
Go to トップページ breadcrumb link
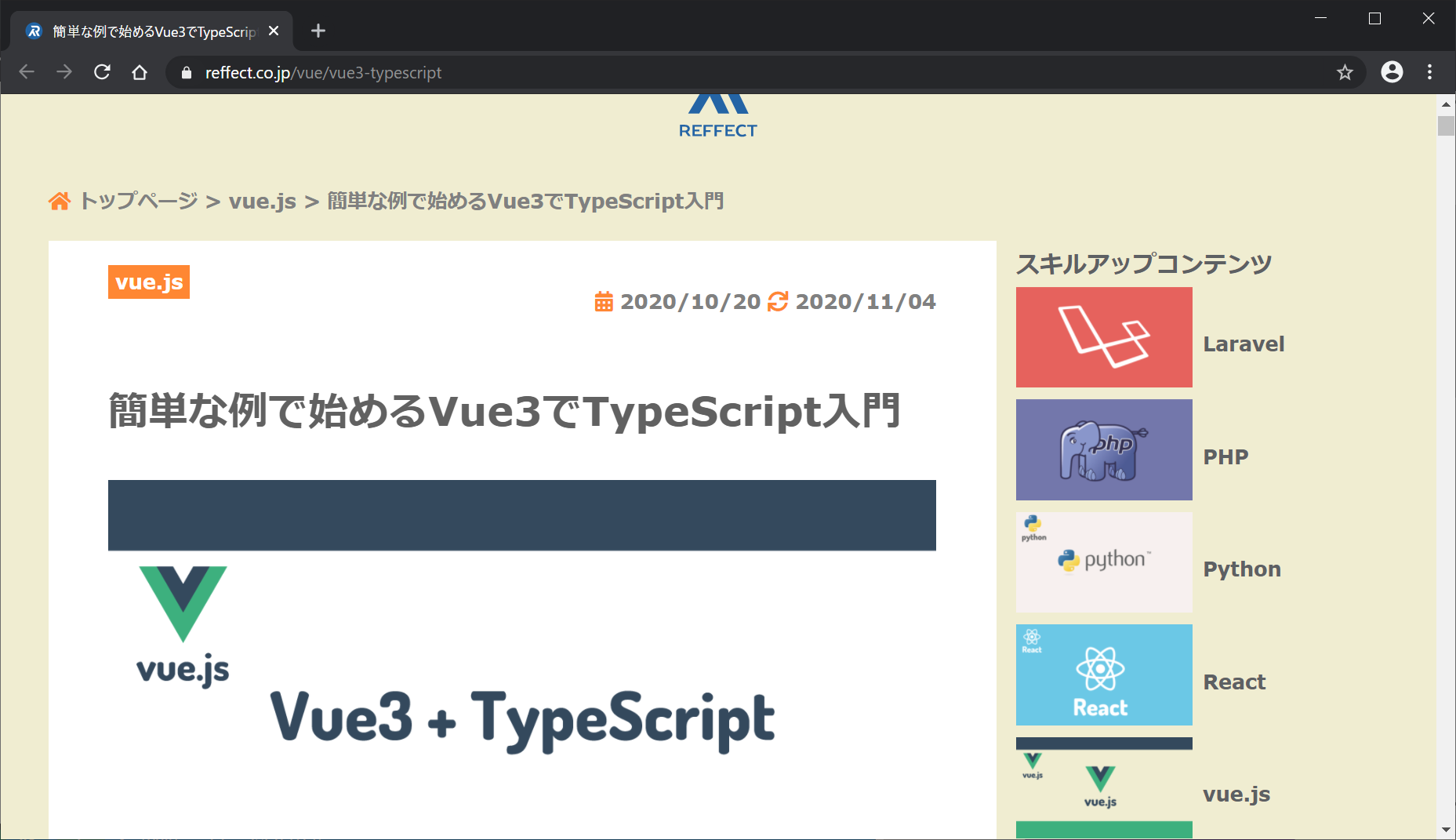tap(139, 202)
